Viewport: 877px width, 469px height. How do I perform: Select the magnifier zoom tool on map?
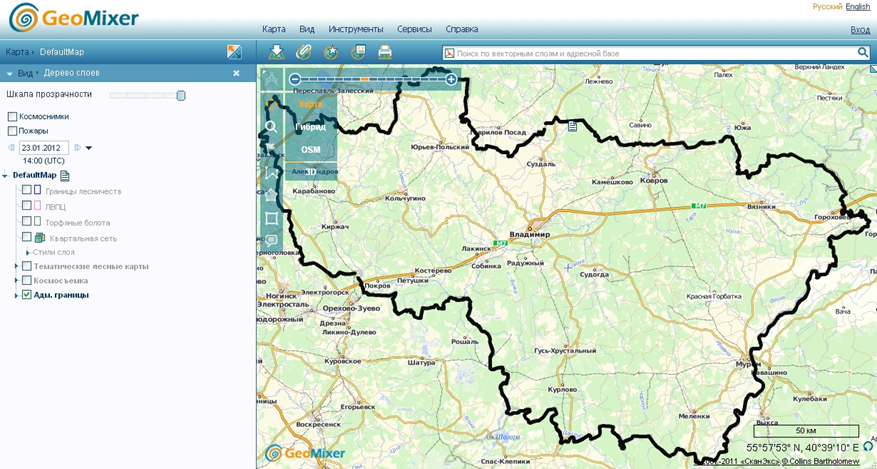pos(271,127)
